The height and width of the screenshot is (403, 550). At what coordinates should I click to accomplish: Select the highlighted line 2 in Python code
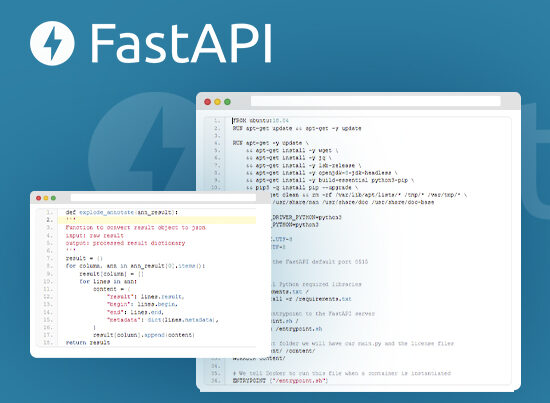pyautogui.click(x=157, y=220)
